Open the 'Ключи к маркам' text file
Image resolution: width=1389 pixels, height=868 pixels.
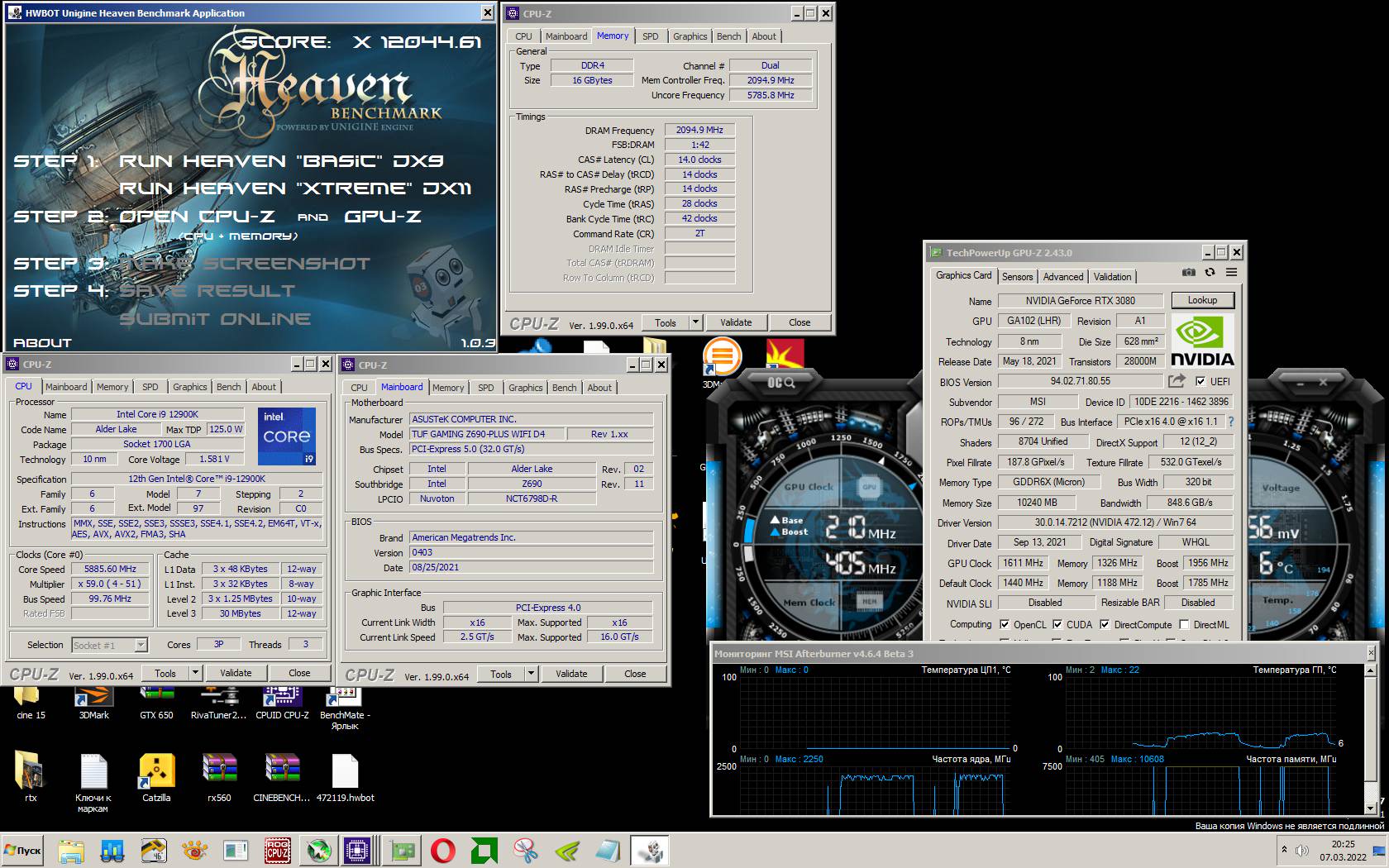click(x=93, y=782)
